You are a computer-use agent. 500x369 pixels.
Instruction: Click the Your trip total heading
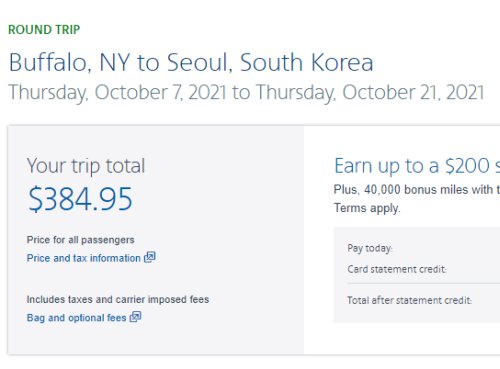point(86,166)
